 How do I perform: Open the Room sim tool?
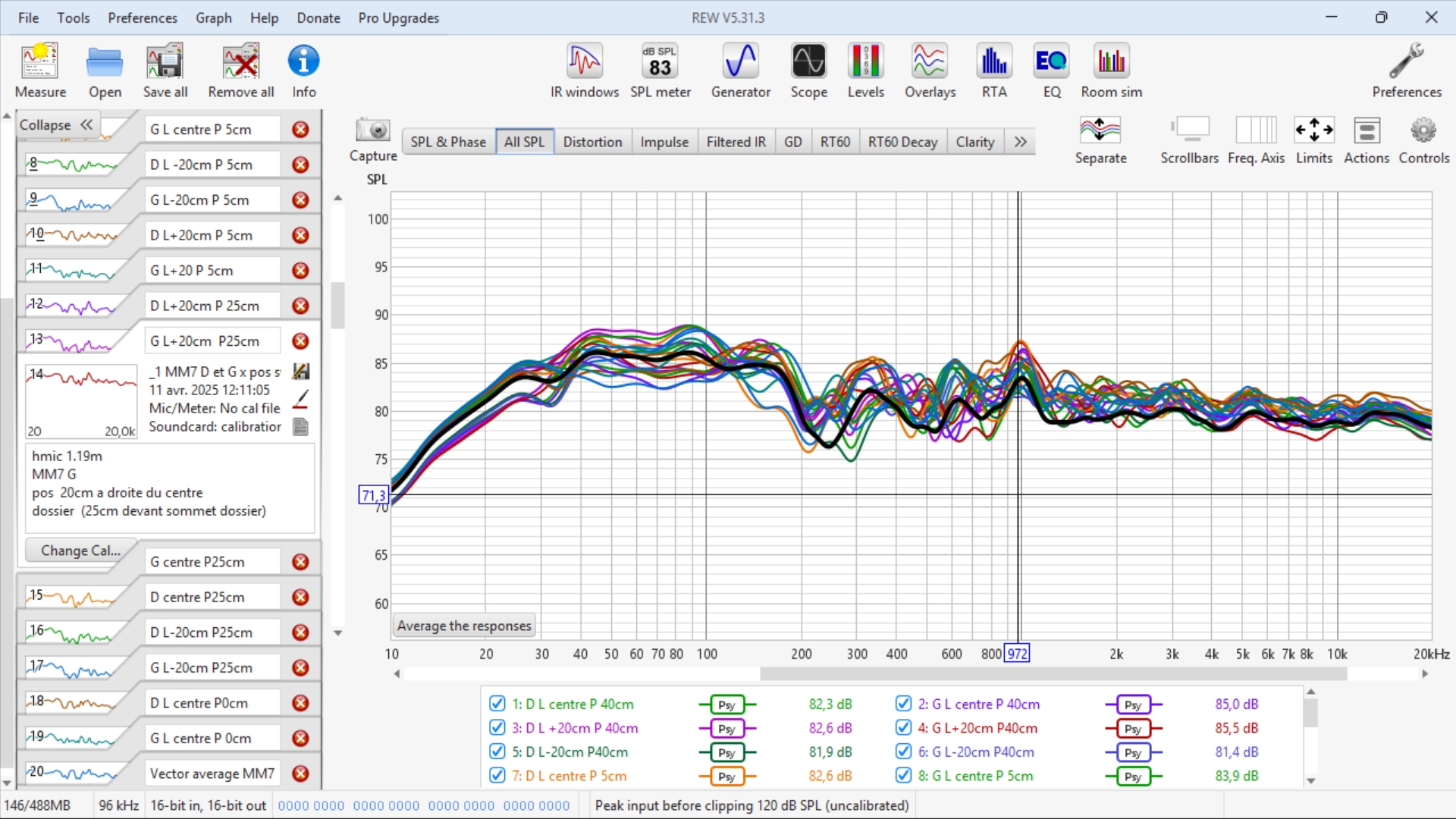click(x=1112, y=71)
